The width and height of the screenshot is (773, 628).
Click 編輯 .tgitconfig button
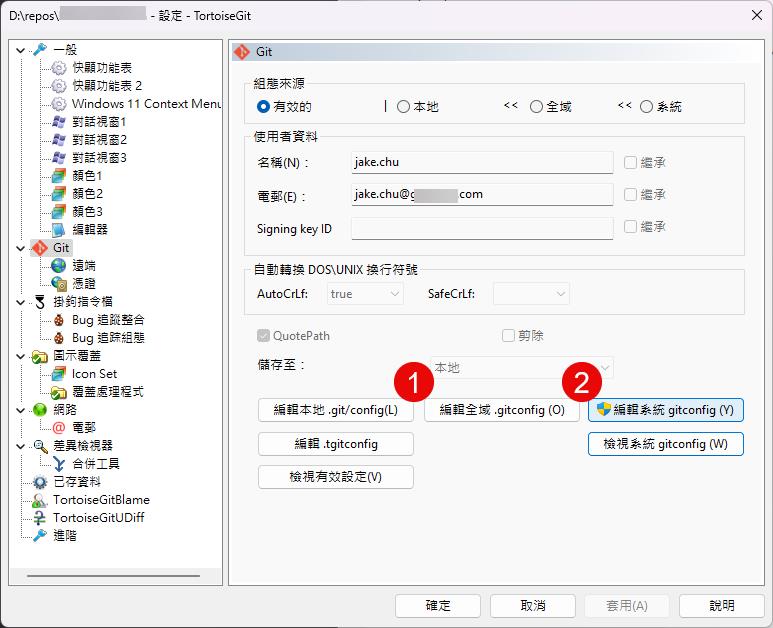(x=336, y=444)
